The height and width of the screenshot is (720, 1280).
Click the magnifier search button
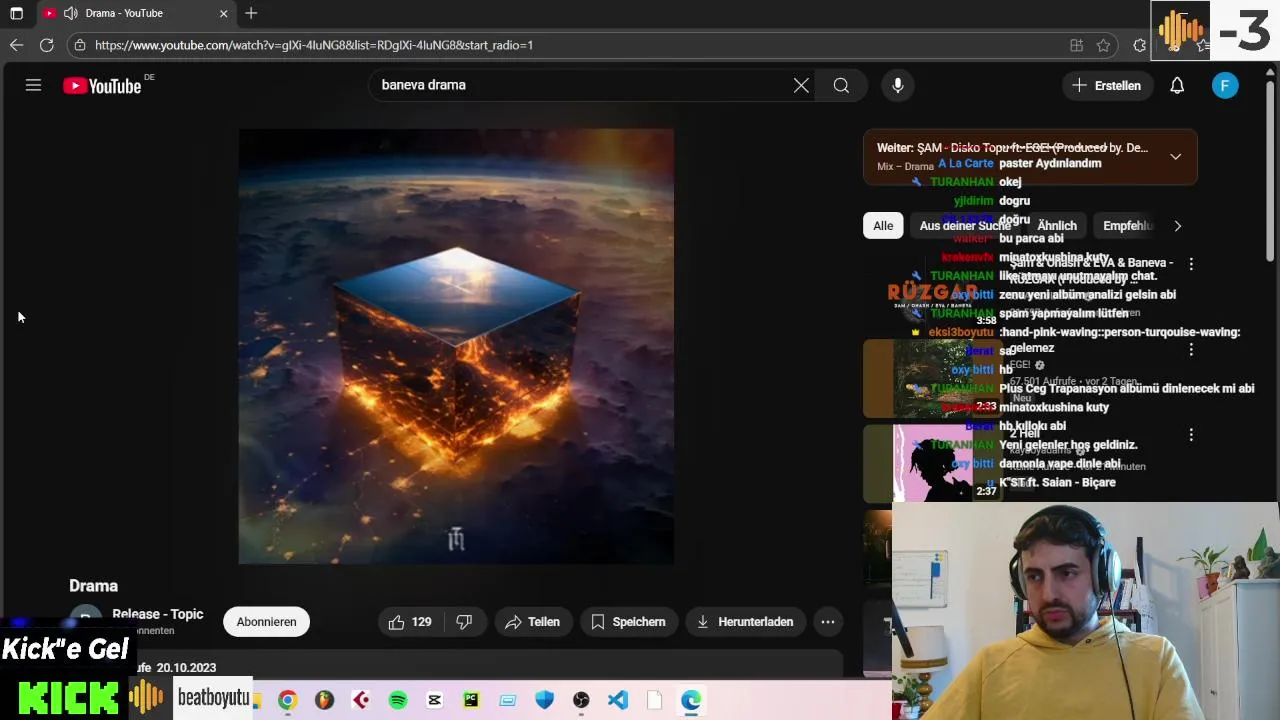point(841,86)
